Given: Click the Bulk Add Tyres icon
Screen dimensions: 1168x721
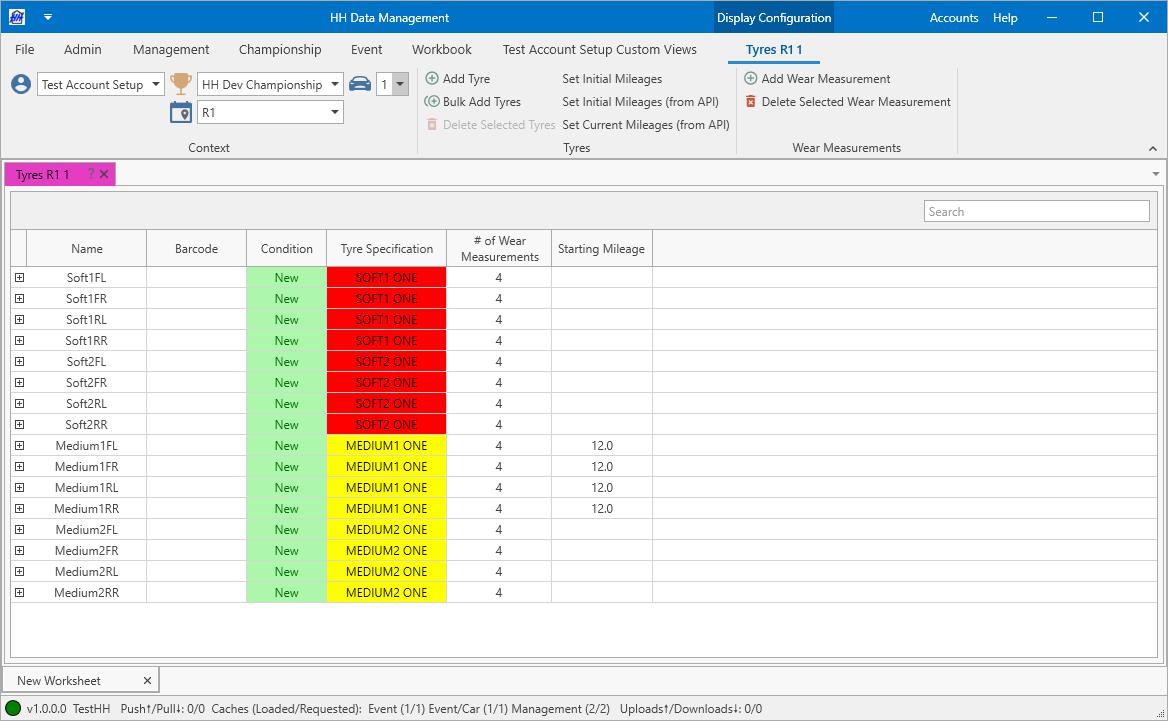Looking at the screenshot, I should coord(432,102).
